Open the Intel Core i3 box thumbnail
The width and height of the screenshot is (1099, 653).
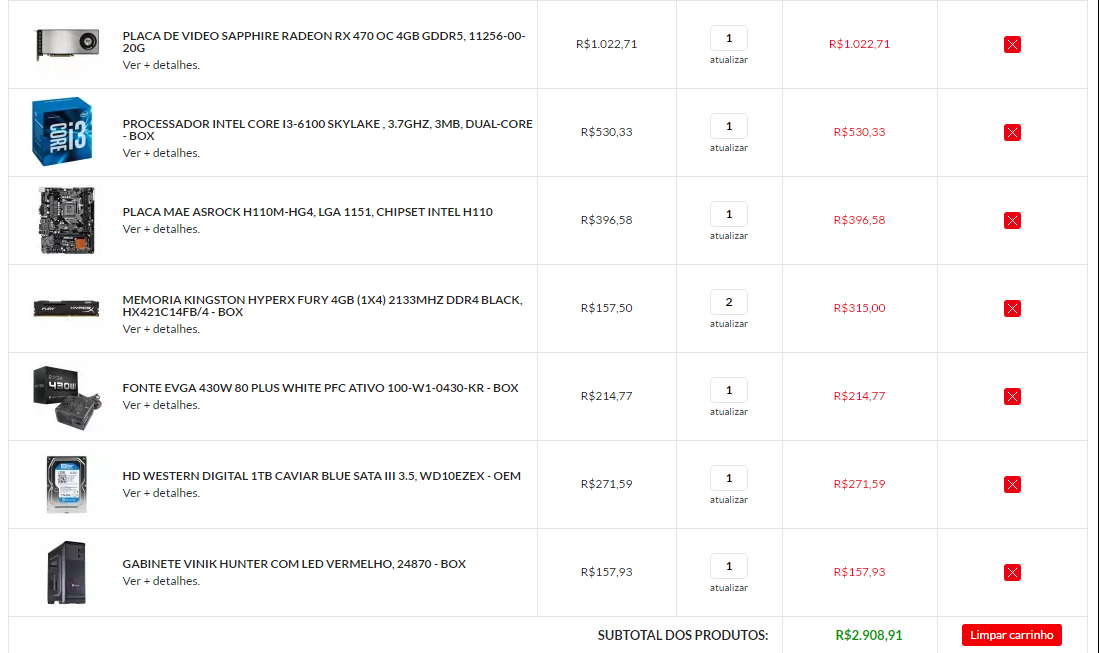pos(62,132)
